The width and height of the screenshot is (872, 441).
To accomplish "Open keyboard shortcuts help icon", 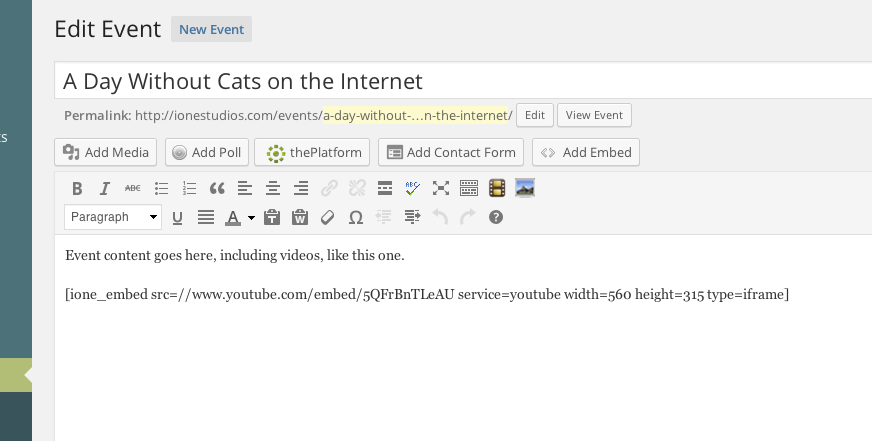I will [x=495, y=217].
